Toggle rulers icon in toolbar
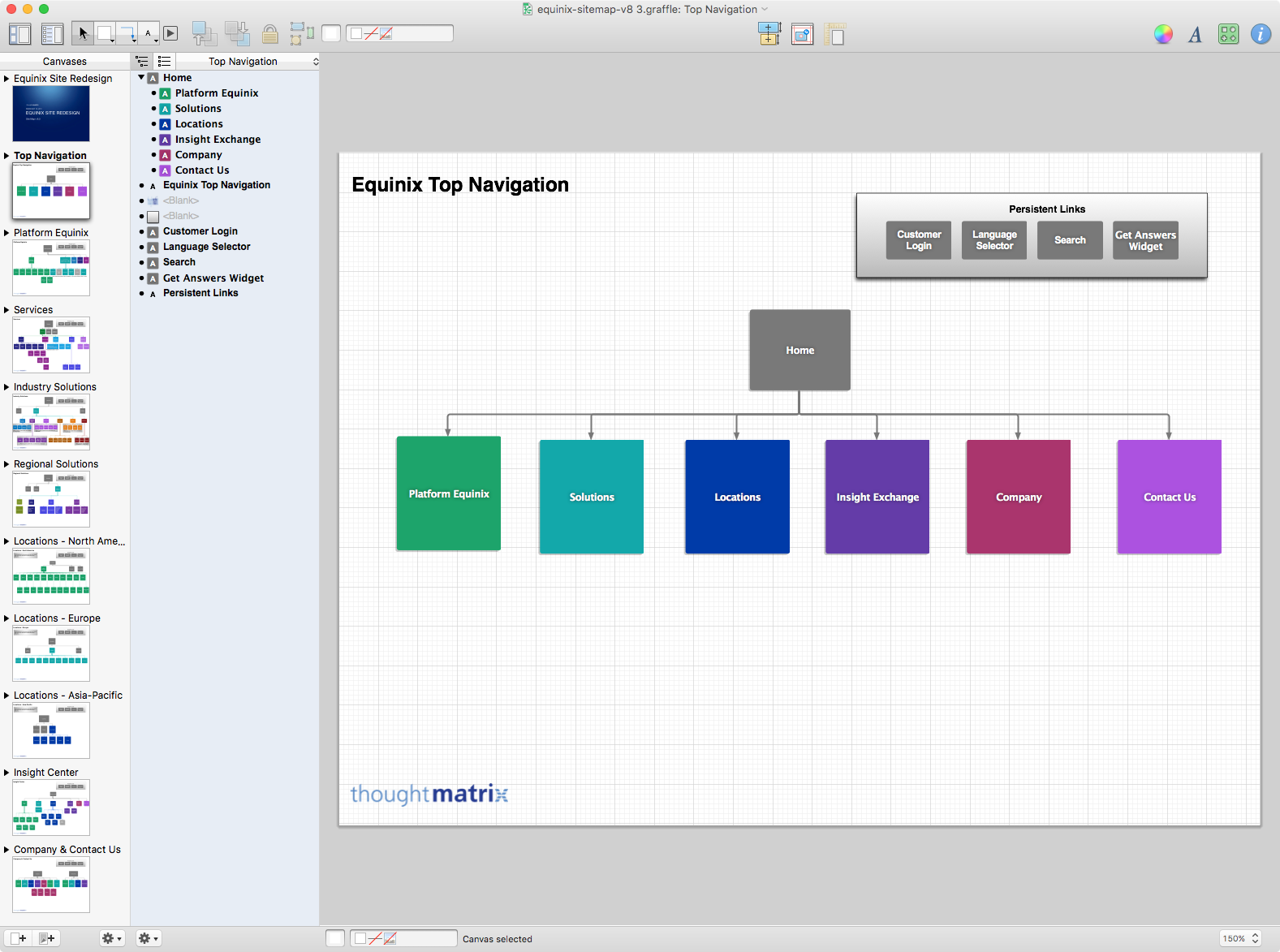Viewport: 1280px width, 952px height. pos(834,34)
